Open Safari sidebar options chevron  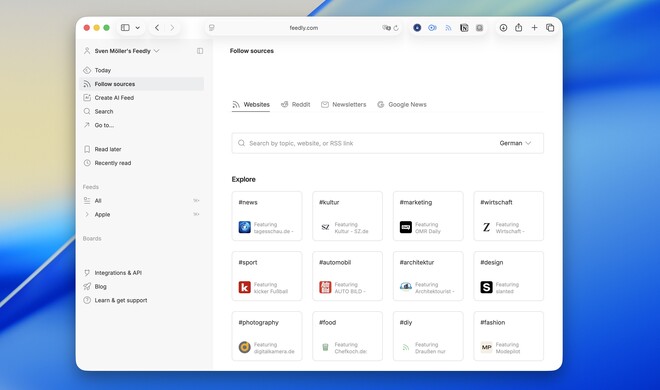(x=137, y=28)
